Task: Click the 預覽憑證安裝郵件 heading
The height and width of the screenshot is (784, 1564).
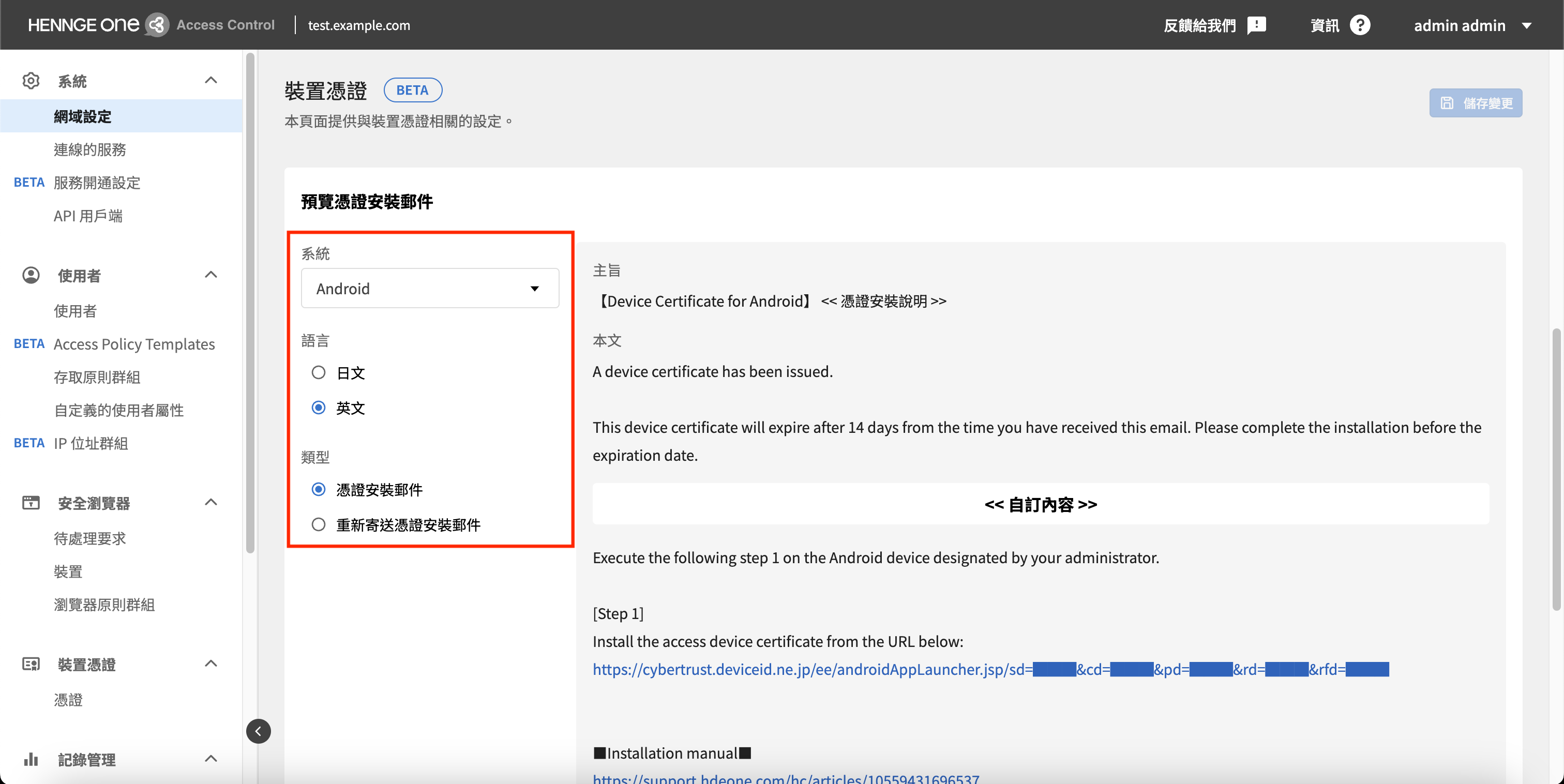Action: point(367,201)
